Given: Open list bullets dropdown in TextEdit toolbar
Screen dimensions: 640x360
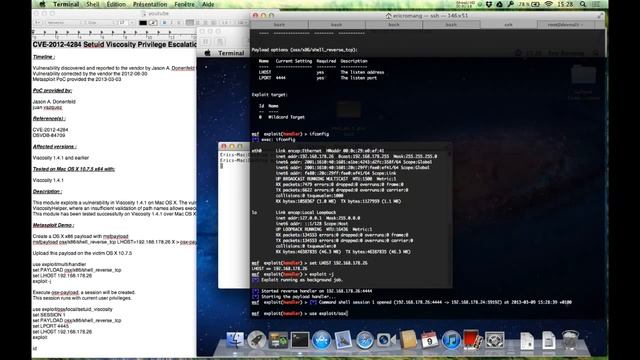Looking at the screenshot, I should 242,23.
